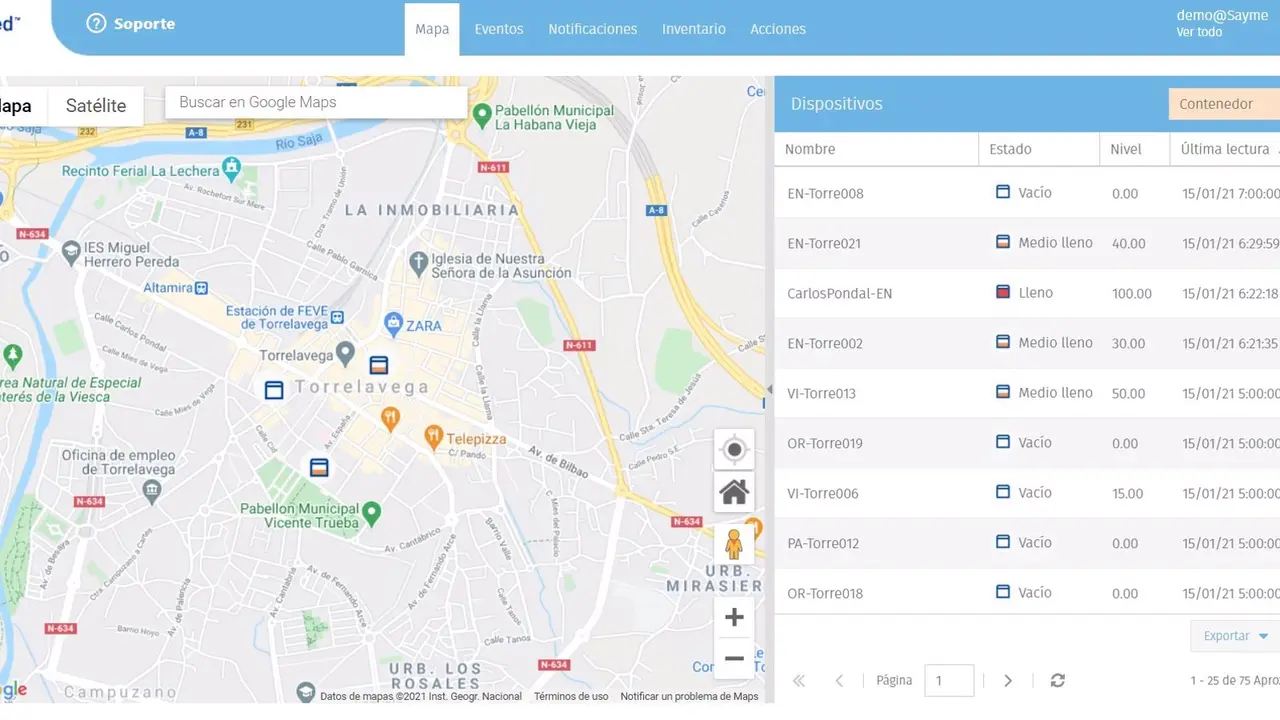Expand the Exportar options dropdown
The image size is (1280, 720).
tap(1234, 635)
